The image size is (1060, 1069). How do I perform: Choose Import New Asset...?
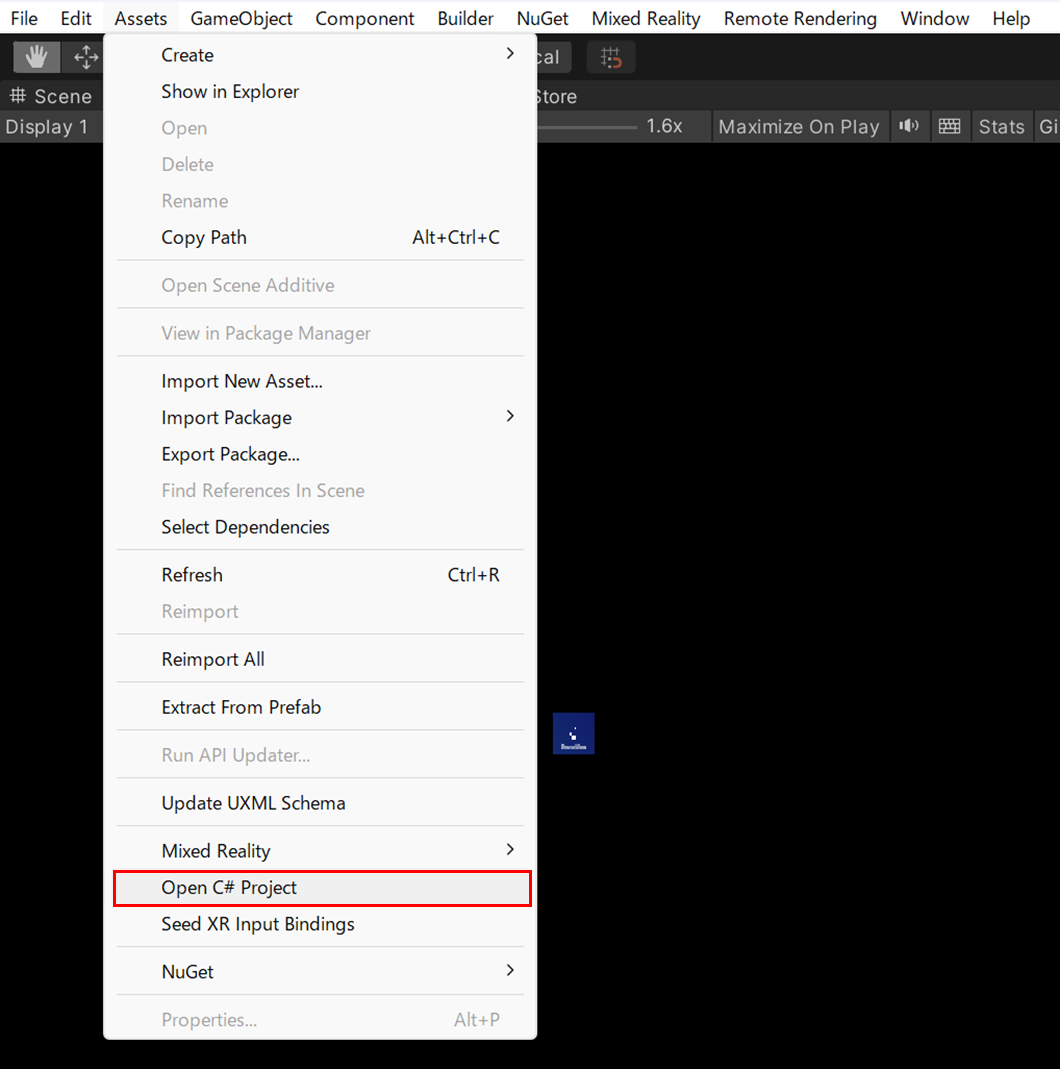320,381
